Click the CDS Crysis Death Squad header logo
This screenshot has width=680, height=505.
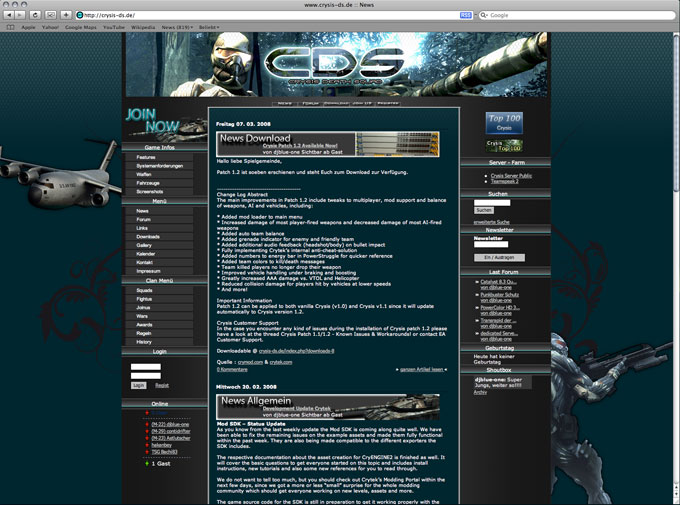pos(336,64)
